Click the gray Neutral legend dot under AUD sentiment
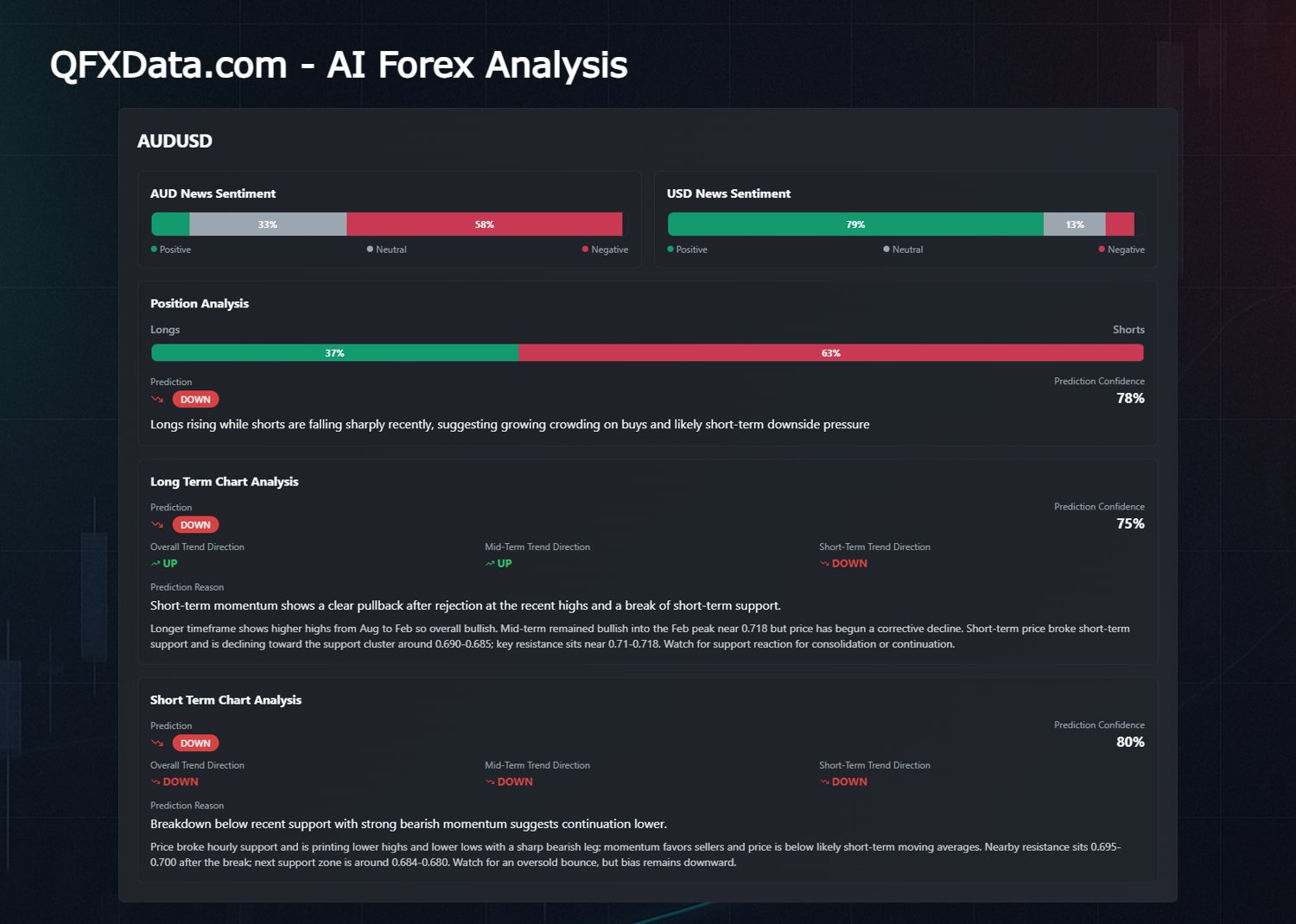This screenshot has width=1296, height=924. (370, 249)
